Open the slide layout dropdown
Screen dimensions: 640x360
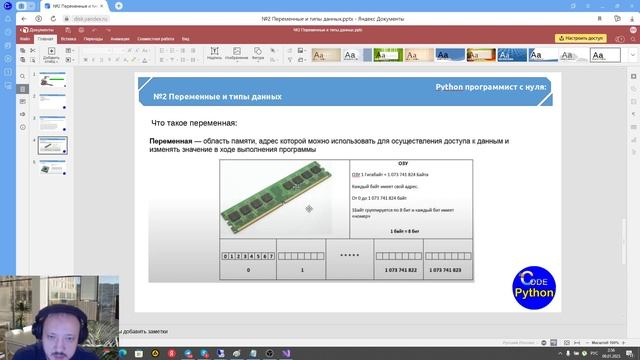click(x=69, y=51)
